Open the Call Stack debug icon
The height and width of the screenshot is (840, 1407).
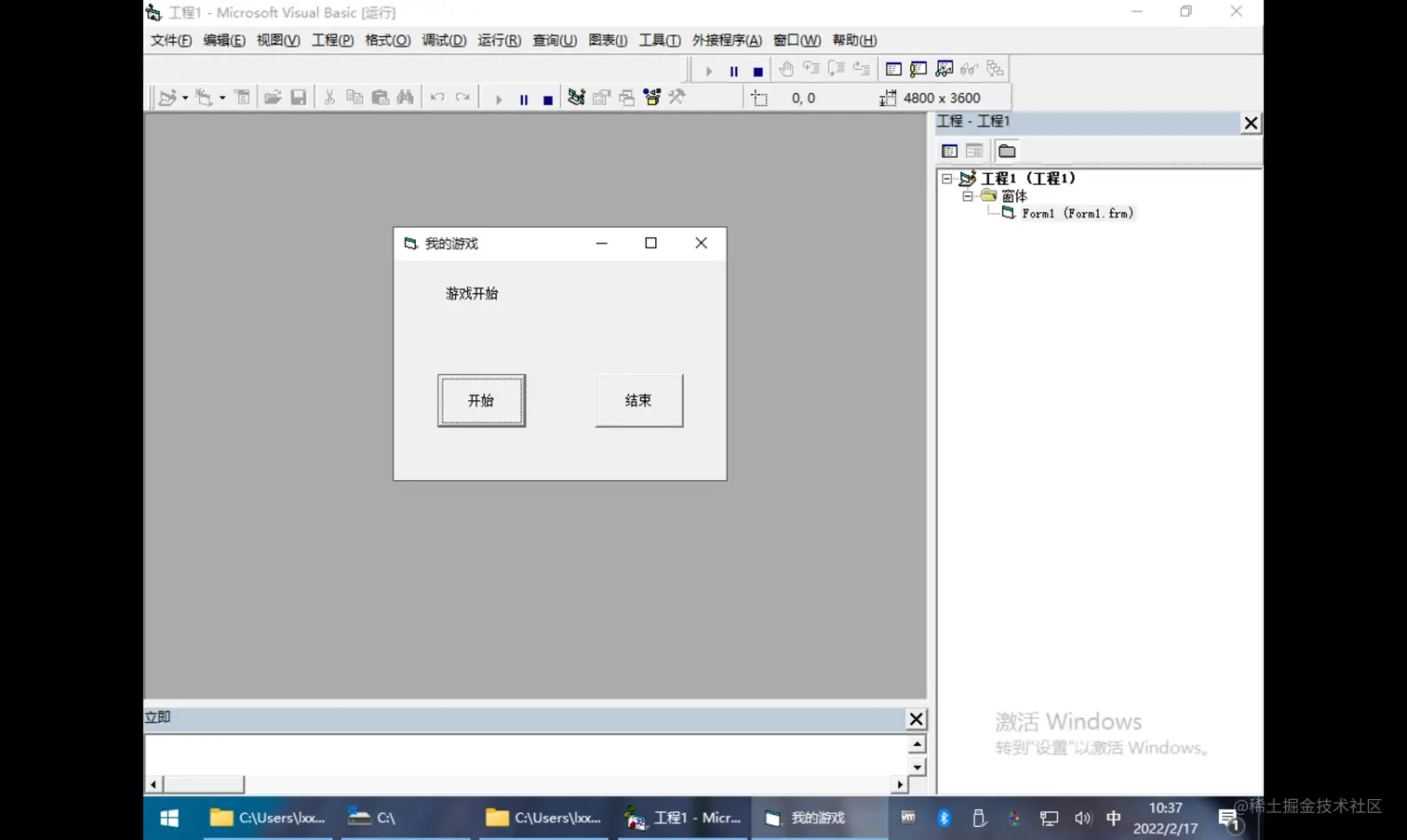point(995,69)
